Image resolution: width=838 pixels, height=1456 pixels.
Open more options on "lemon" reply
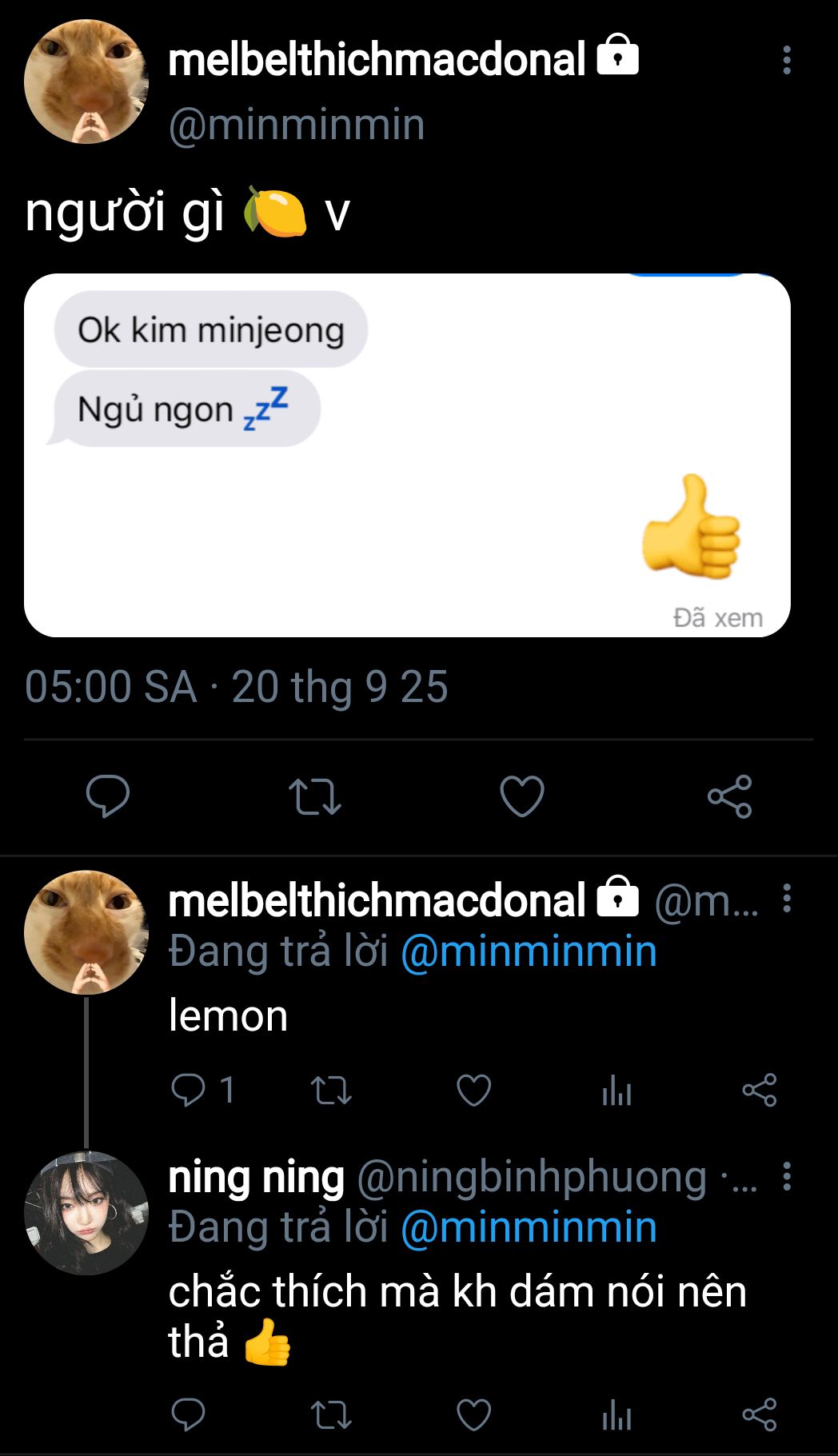coord(787,899)
